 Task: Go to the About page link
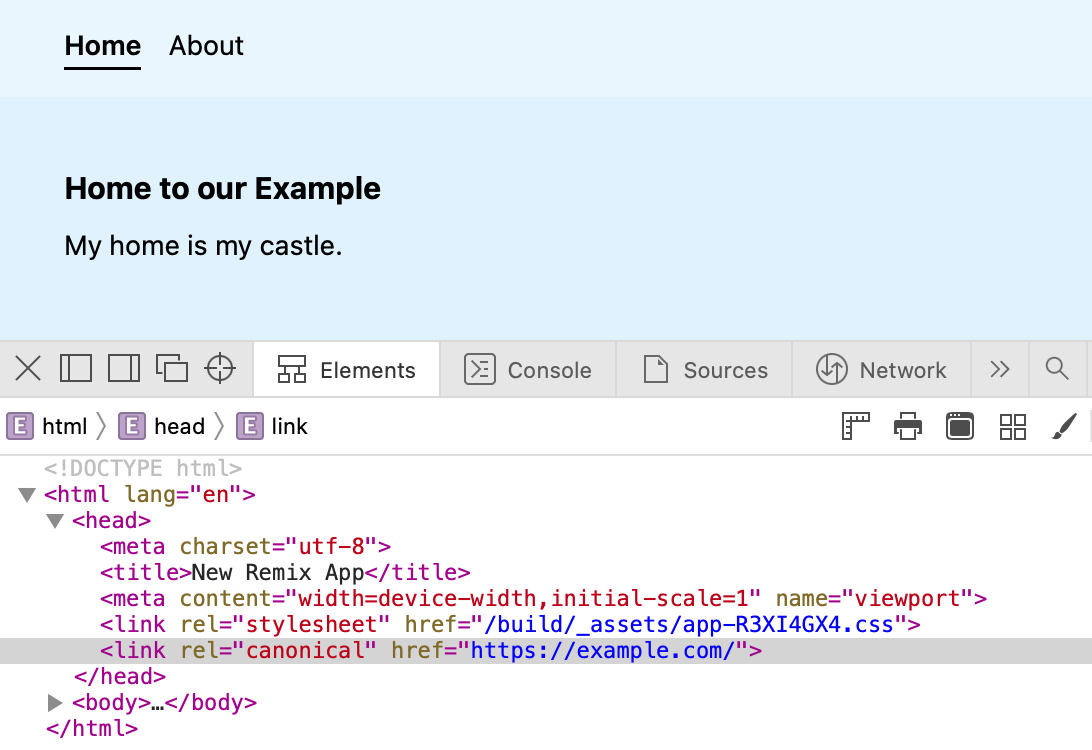pyautogui.click(x=206, y=46)
